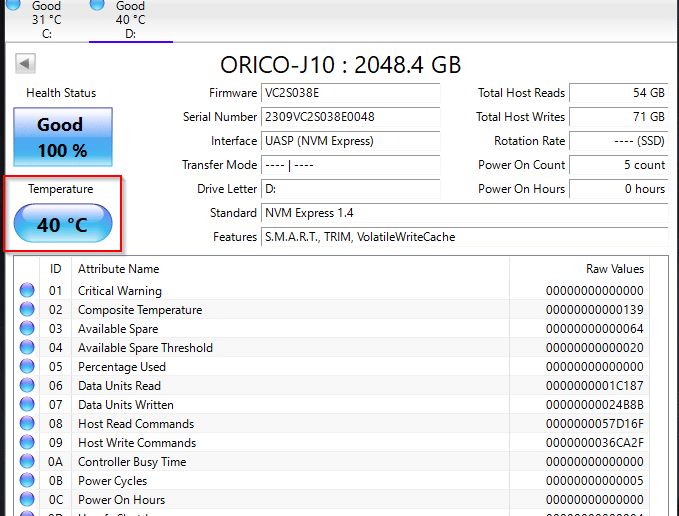Select the Data Units Read attribute name
679x516 pixels.
coord(120,386)
